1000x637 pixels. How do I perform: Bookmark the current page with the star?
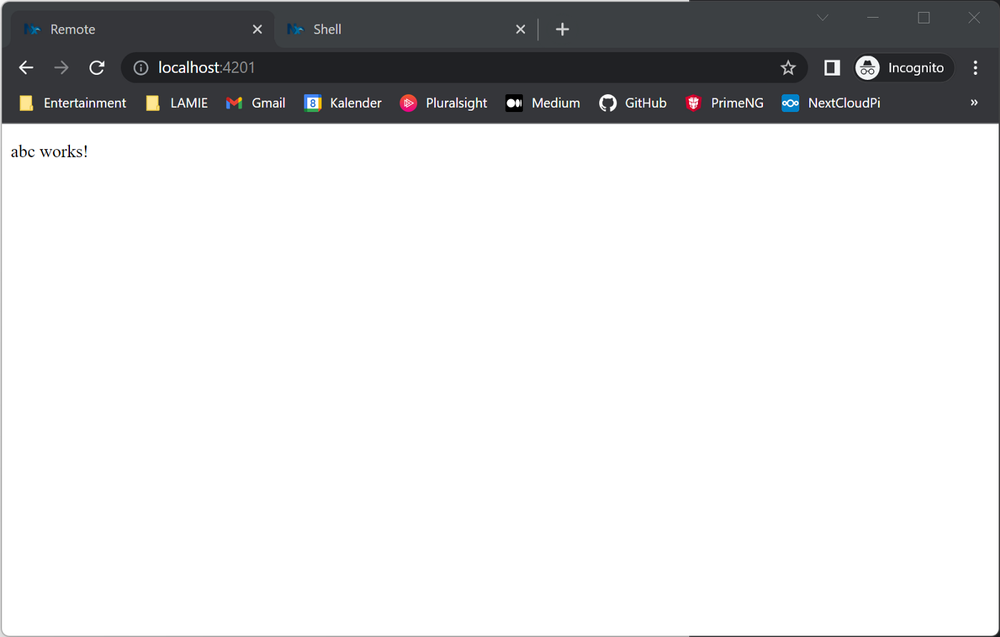pyautogui.click(x=788, y=67)
